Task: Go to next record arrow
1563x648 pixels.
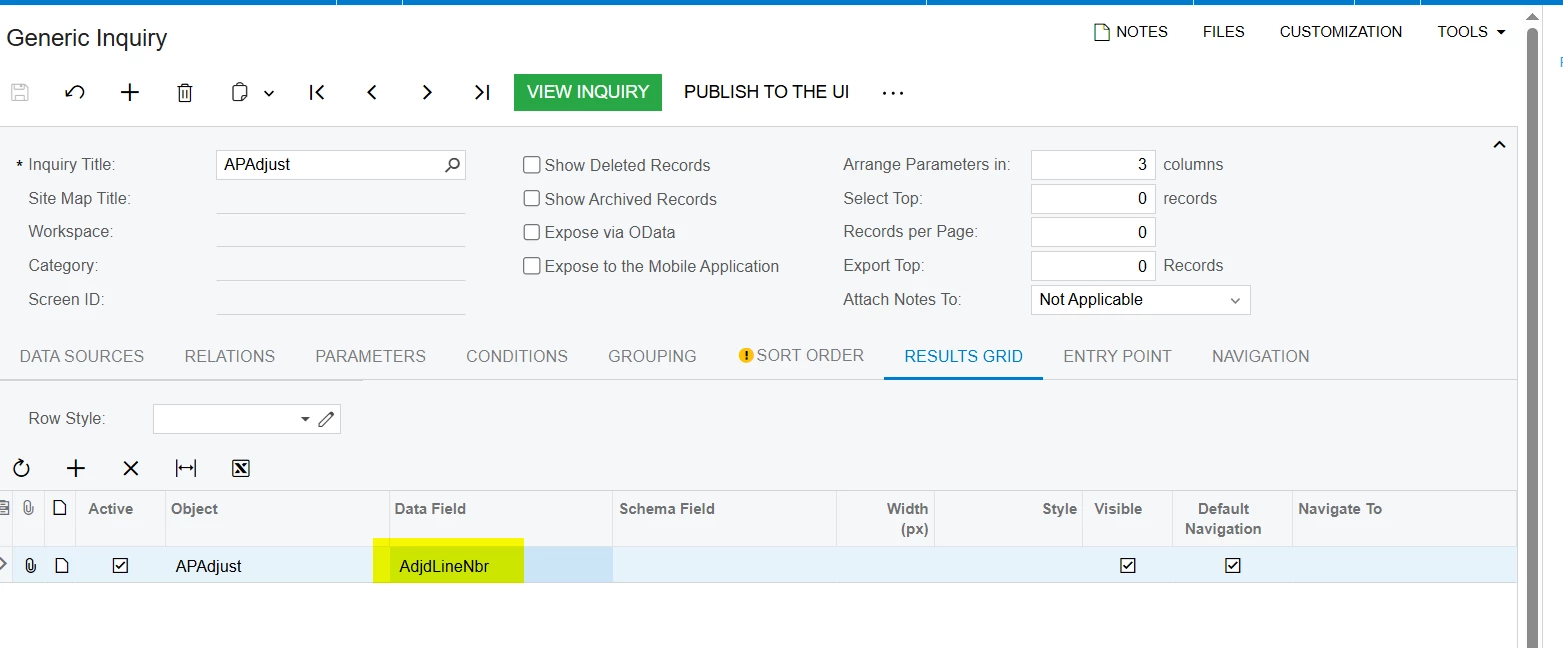Action: pos(427,92)
